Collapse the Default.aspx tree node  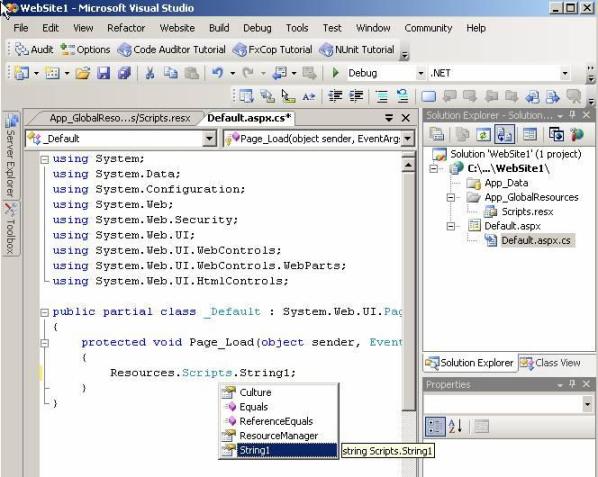point(450,226)
